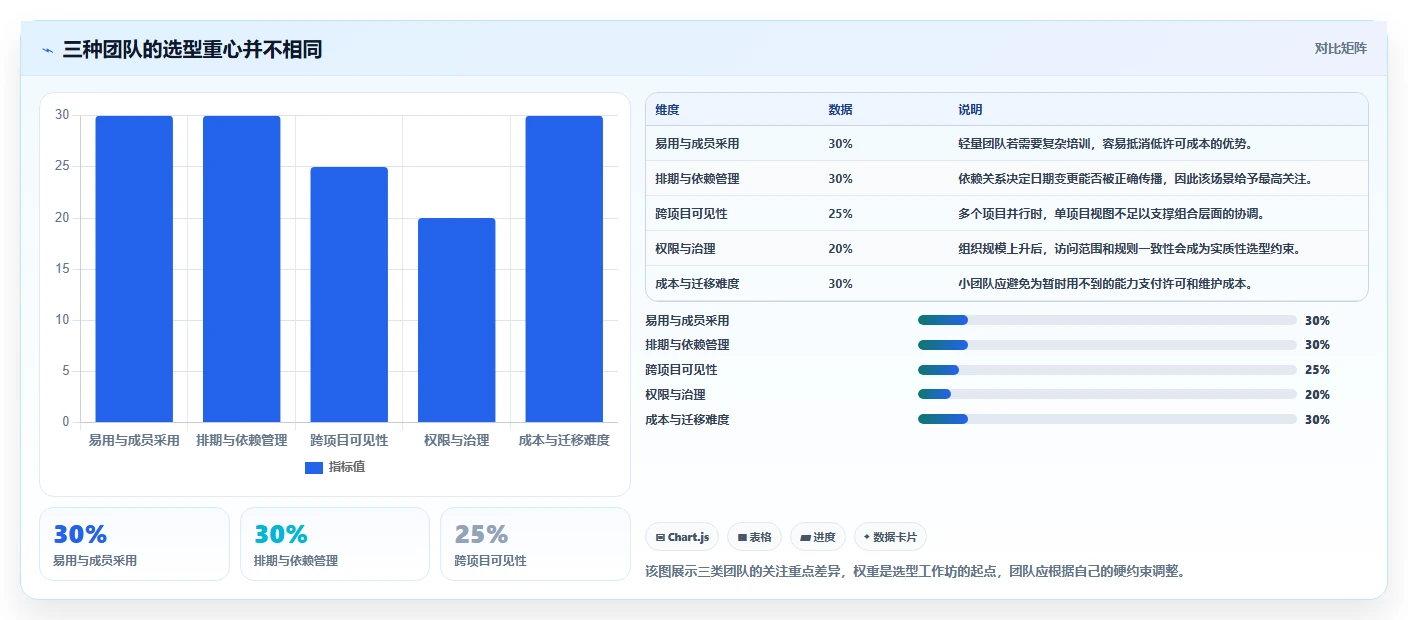Select the 数据卡片 tag chip

[890, 537]
